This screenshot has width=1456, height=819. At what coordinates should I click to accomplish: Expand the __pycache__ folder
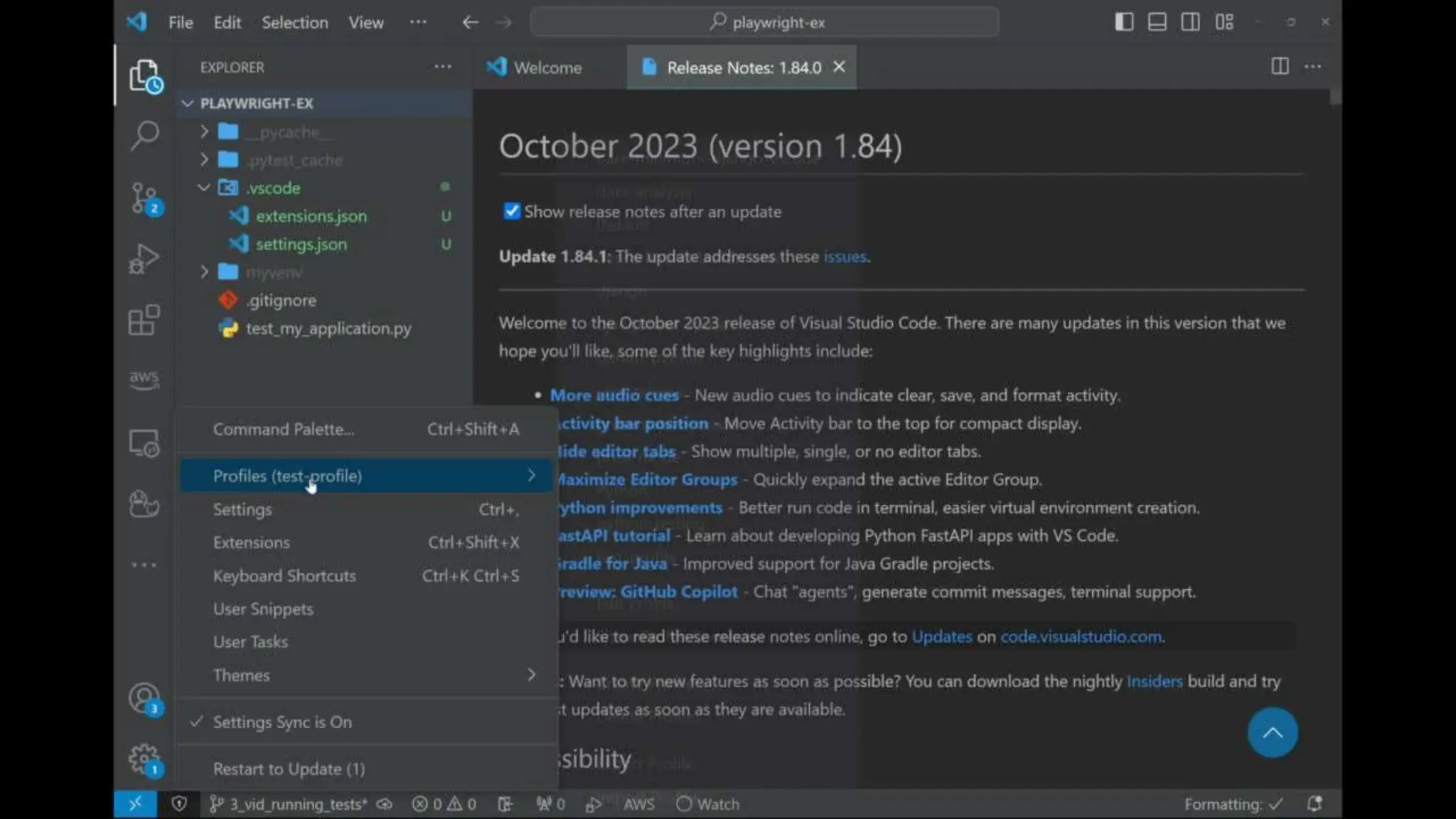(x=289, y=132)
